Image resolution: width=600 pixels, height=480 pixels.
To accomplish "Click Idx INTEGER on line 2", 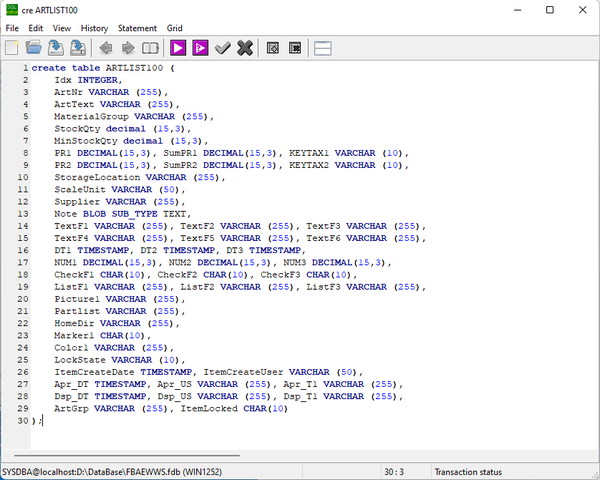I will click(88, 80).
